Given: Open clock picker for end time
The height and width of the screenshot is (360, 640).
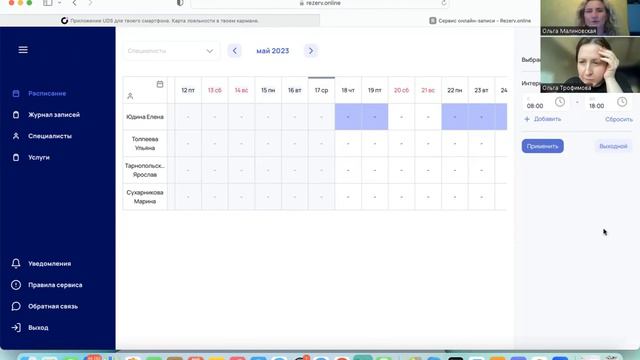Looking at the screenshot, I should (622, 102).
